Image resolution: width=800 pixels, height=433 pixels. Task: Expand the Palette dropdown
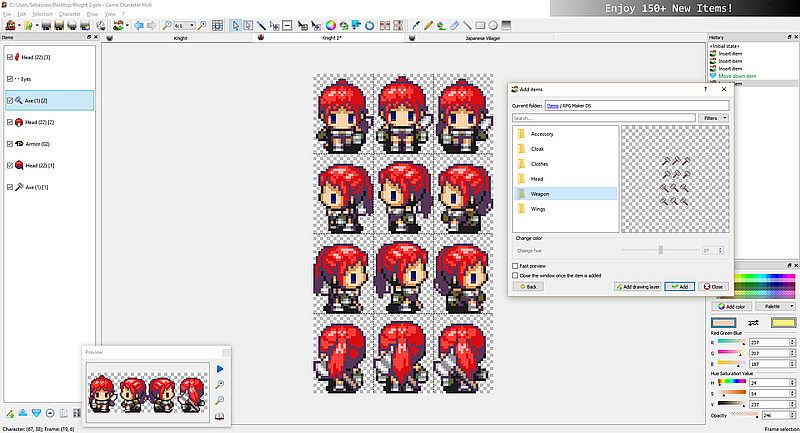coord(776,306)
